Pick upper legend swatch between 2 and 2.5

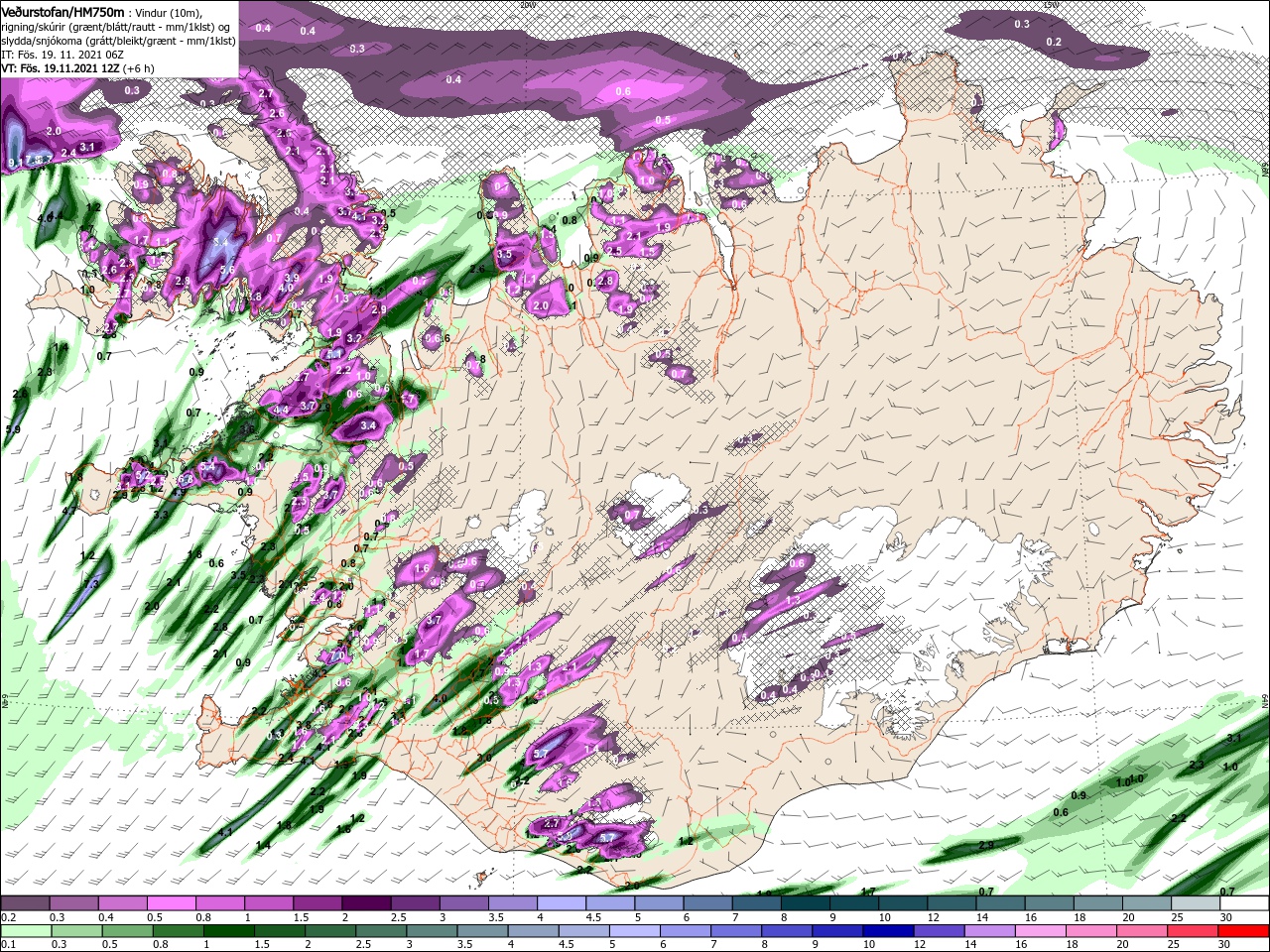coord(365,903)
